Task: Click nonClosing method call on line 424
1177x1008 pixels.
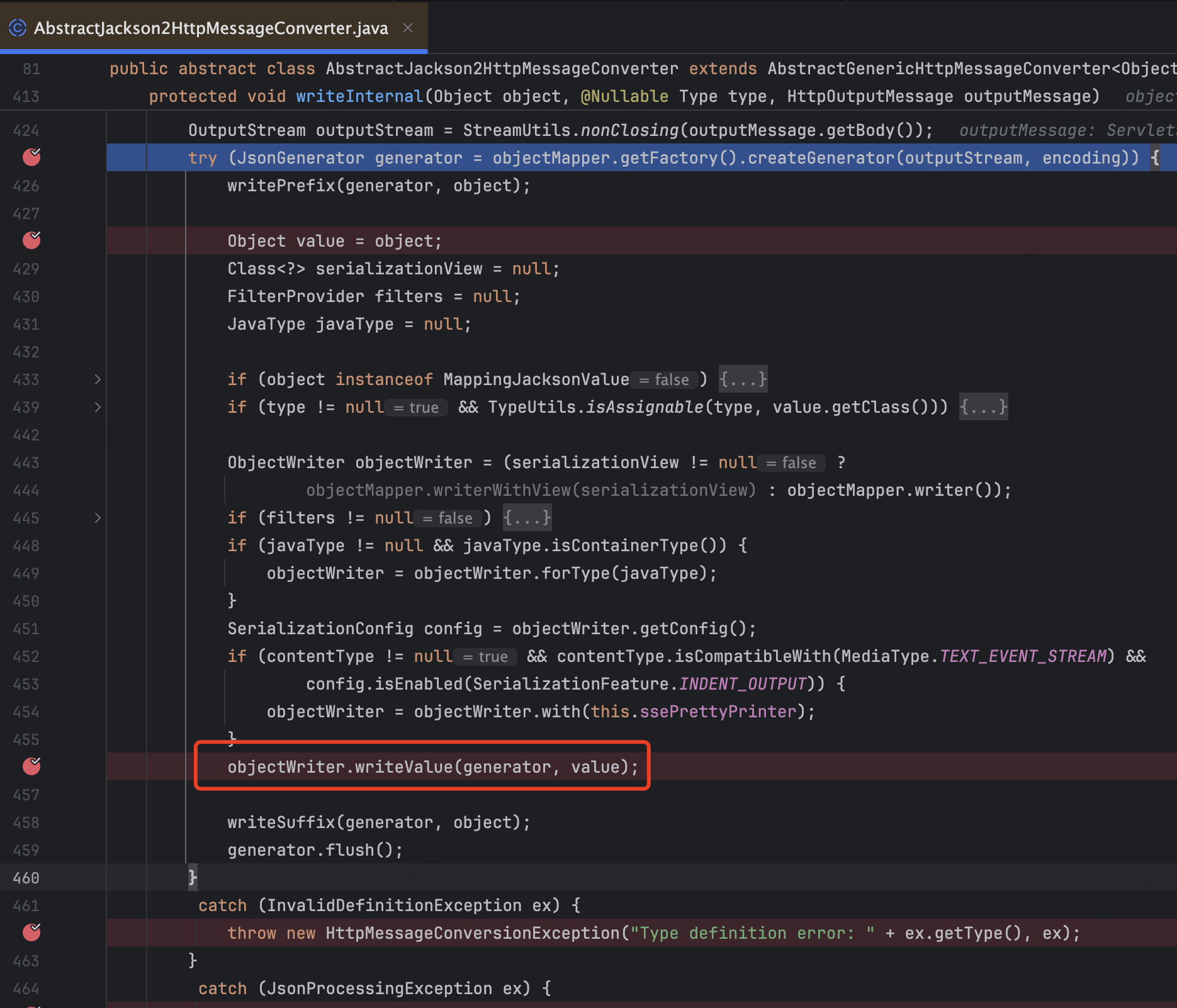Action: pyautogui.click(x=629, y=130)
